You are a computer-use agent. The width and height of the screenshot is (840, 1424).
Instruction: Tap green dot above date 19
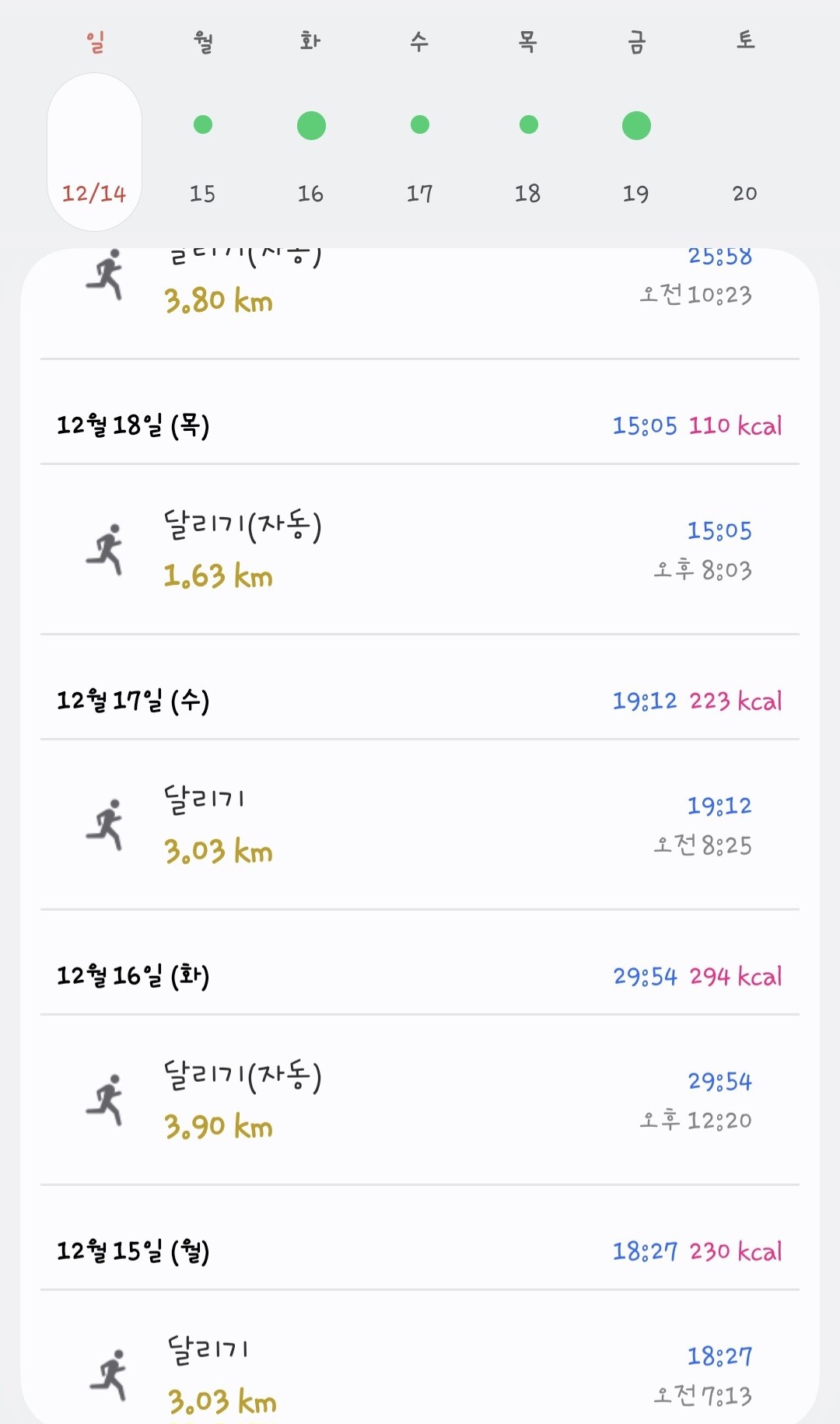click(x=636, y=125)
